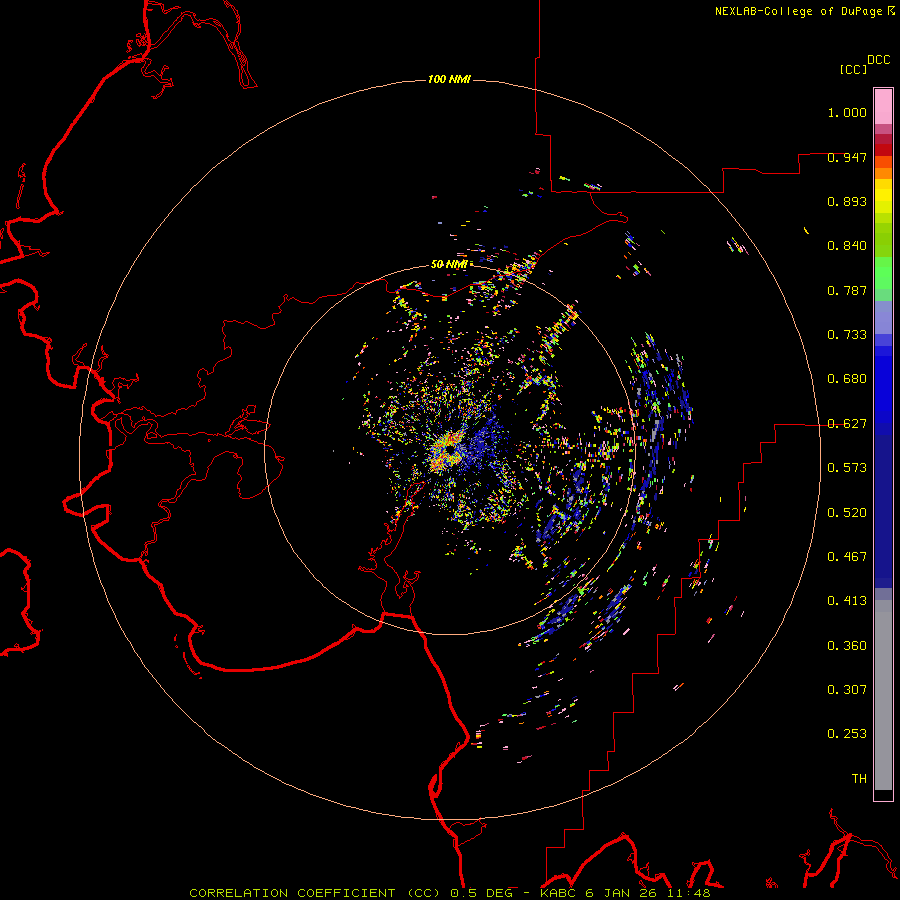Click the pink segment of the color bar

(x=883, y=107)
